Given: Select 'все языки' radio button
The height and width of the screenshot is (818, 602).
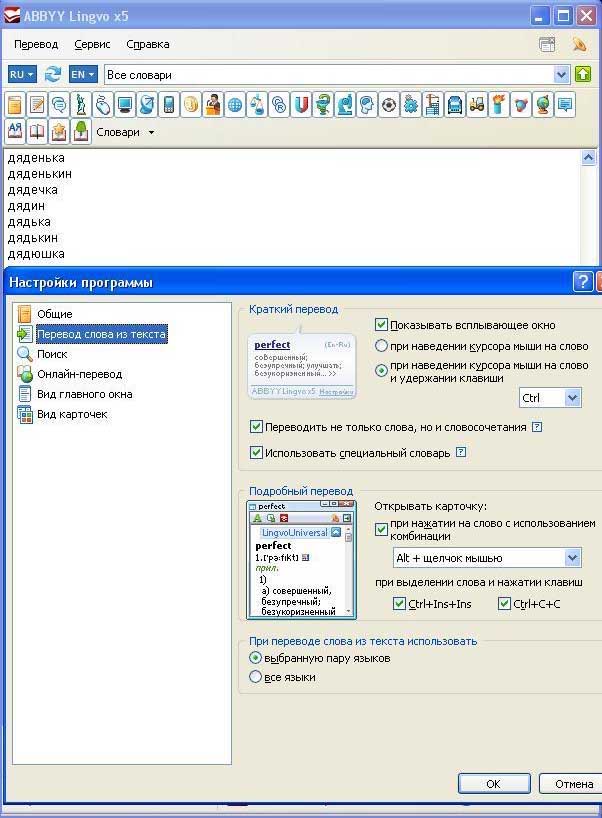Looking at the screenshot, I should coord(255,677).
